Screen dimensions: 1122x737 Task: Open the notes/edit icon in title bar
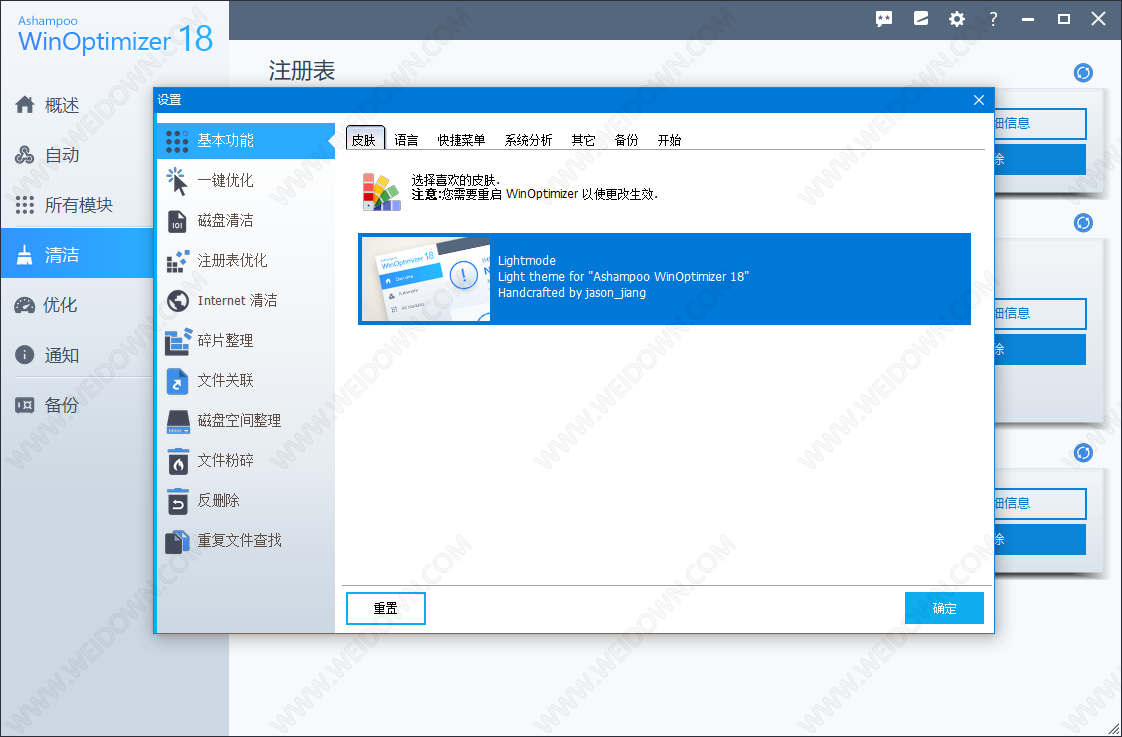[920, 19]
